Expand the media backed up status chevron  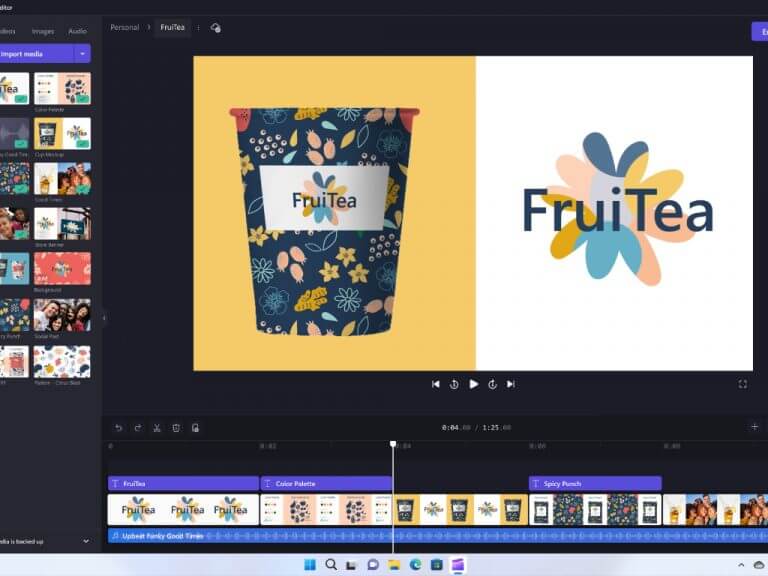click(x=86, y=541)
